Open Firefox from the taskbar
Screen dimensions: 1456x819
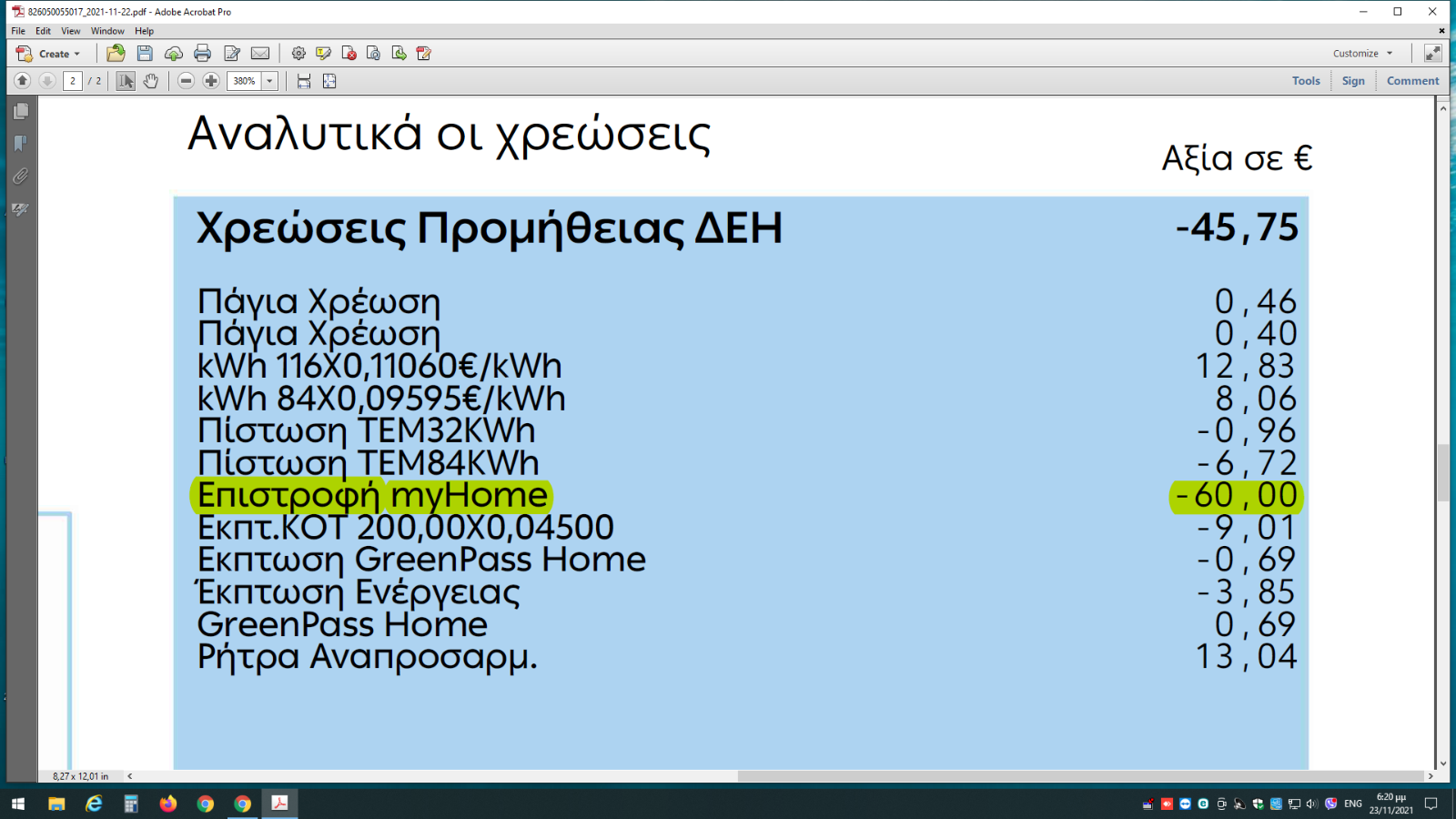pyautogui.click(x=168, y=804)
